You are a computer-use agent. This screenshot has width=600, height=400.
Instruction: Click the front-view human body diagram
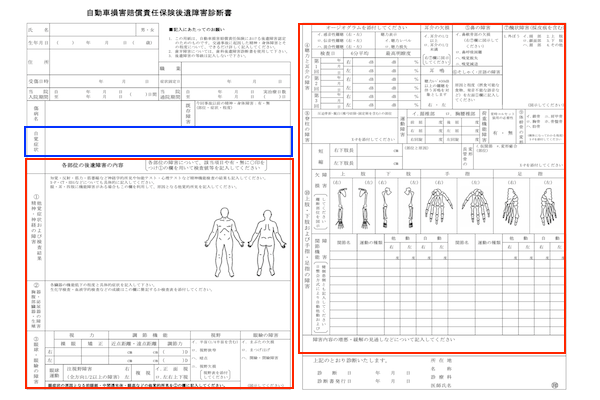pyautogui.click(x=224, y=242)
